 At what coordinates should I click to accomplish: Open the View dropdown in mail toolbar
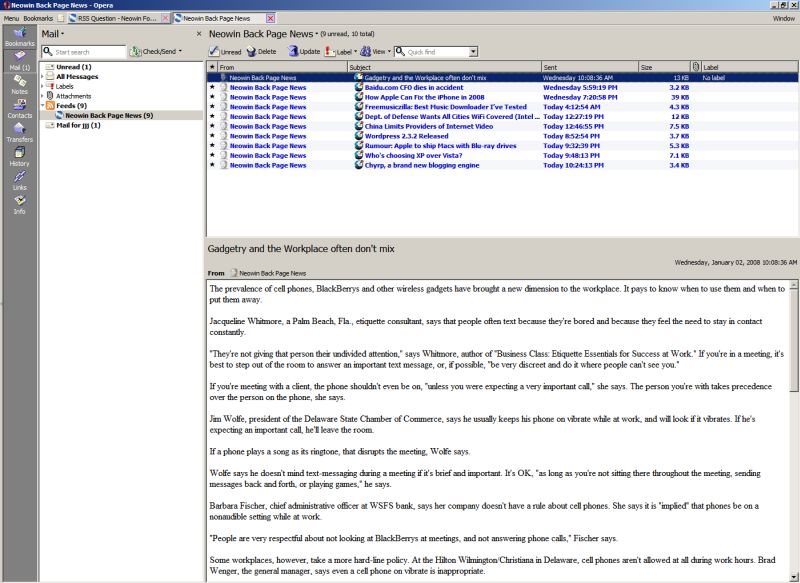point(376,51)
